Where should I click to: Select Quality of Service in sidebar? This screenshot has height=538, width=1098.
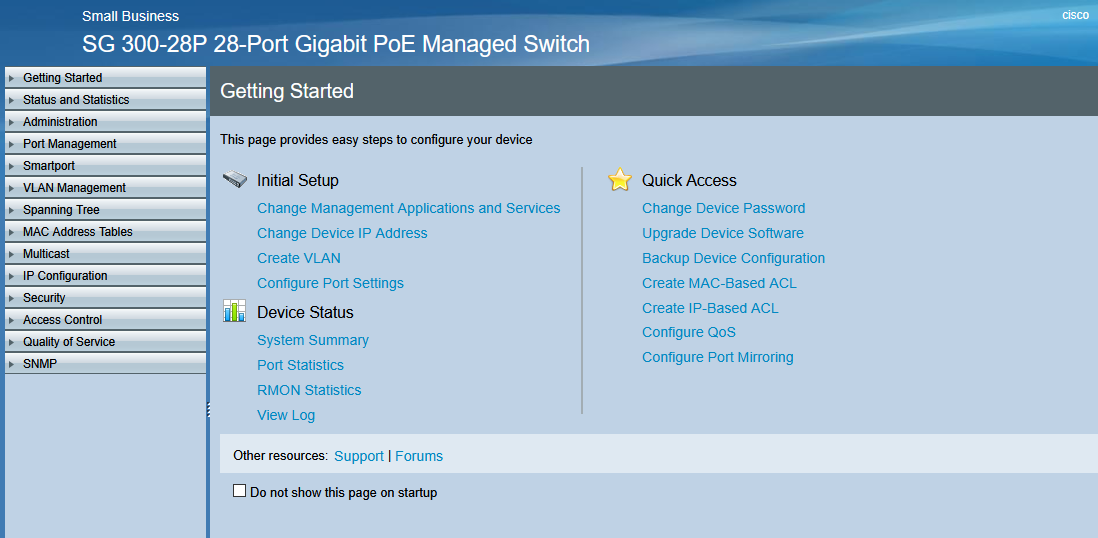(x=68, y=342)
